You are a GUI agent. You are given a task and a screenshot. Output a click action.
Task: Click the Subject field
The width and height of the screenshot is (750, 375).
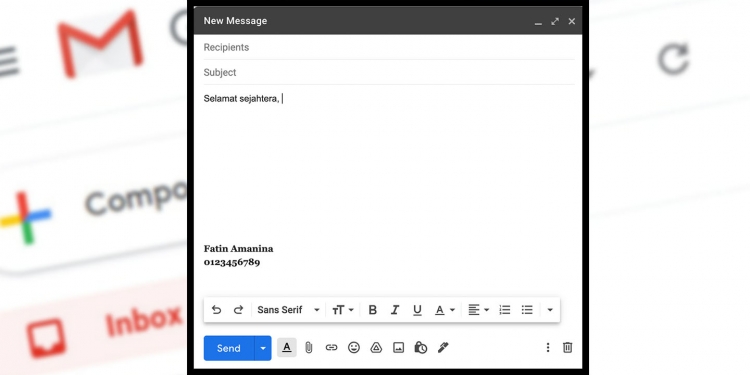pyautogui.click(x=389, y=72)
